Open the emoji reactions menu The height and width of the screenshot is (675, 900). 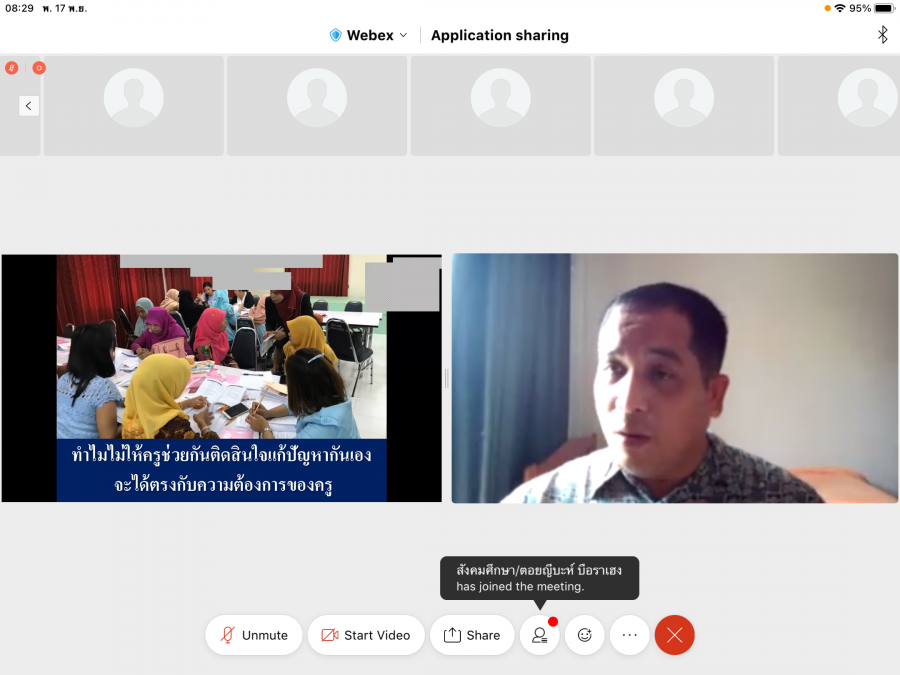tap(585, 635)
